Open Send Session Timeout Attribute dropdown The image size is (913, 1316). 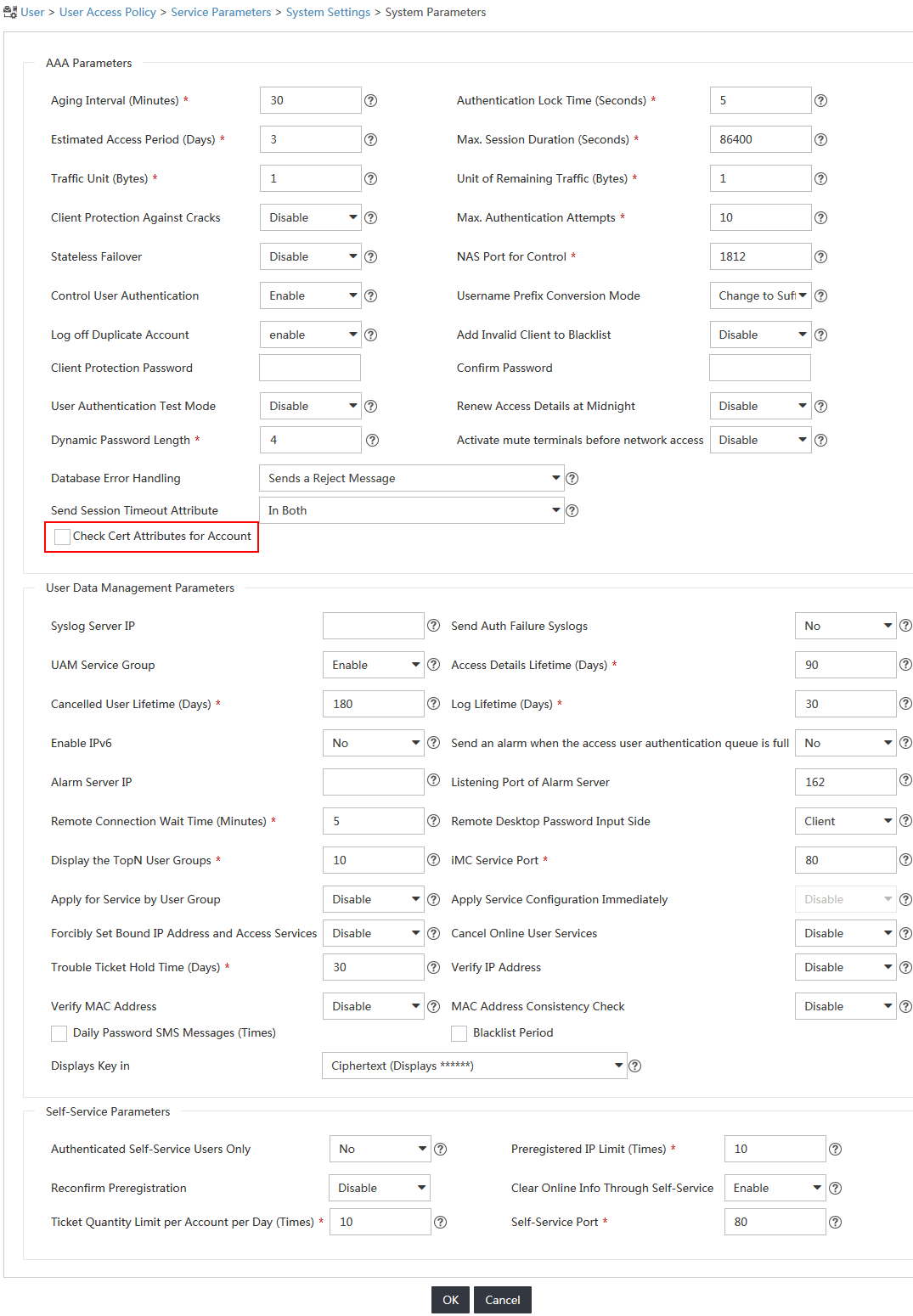pos(411,510)
